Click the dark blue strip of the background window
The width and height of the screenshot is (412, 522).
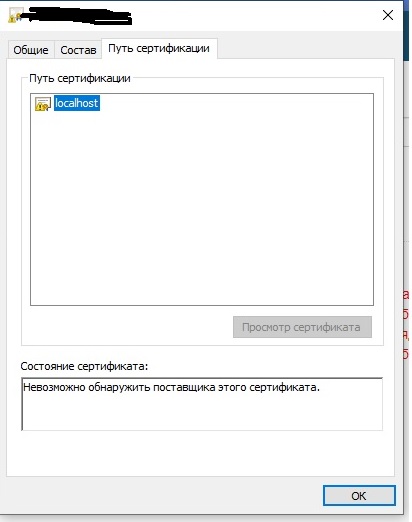406,31
